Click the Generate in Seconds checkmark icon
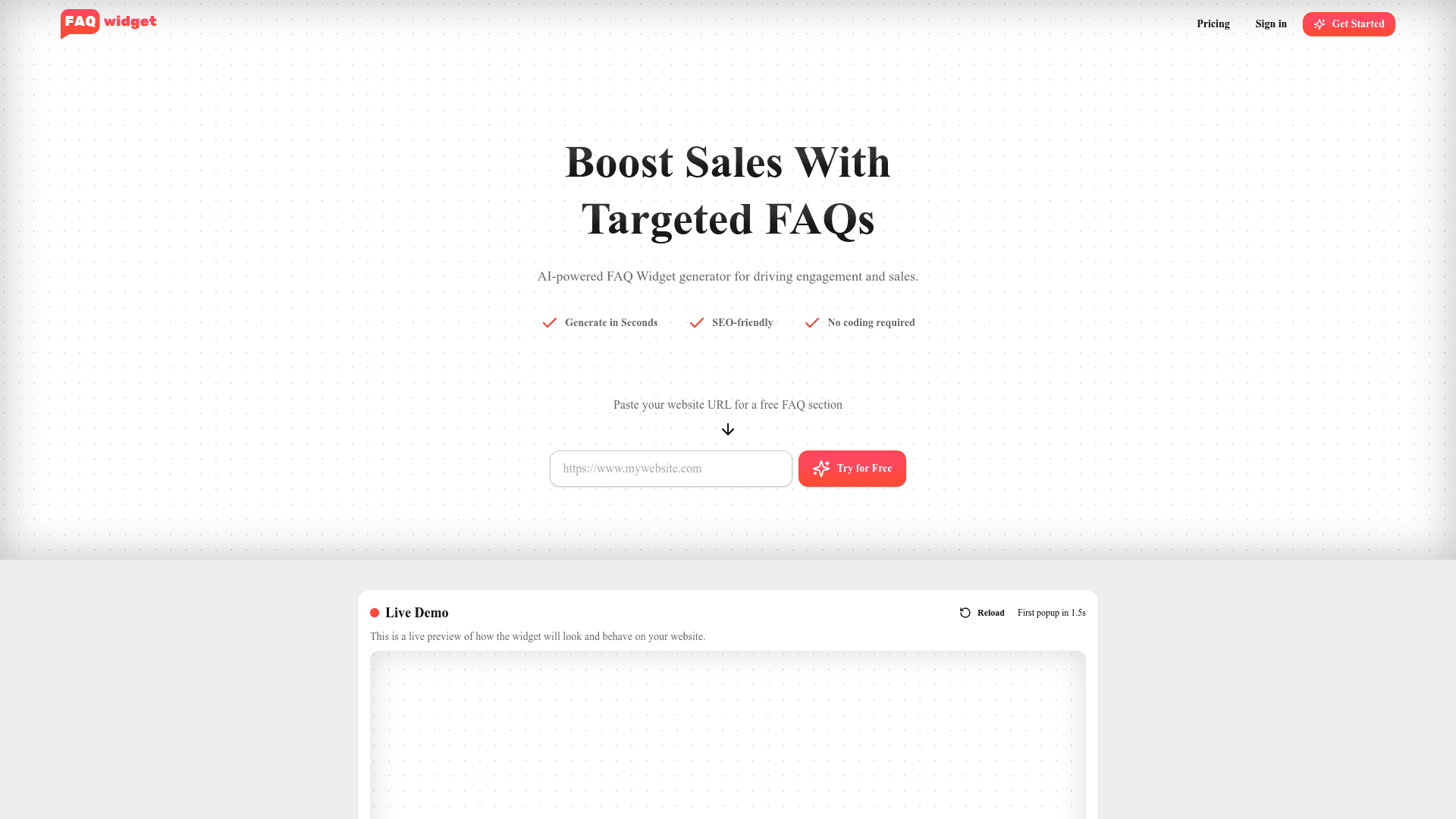 point(549,322)
